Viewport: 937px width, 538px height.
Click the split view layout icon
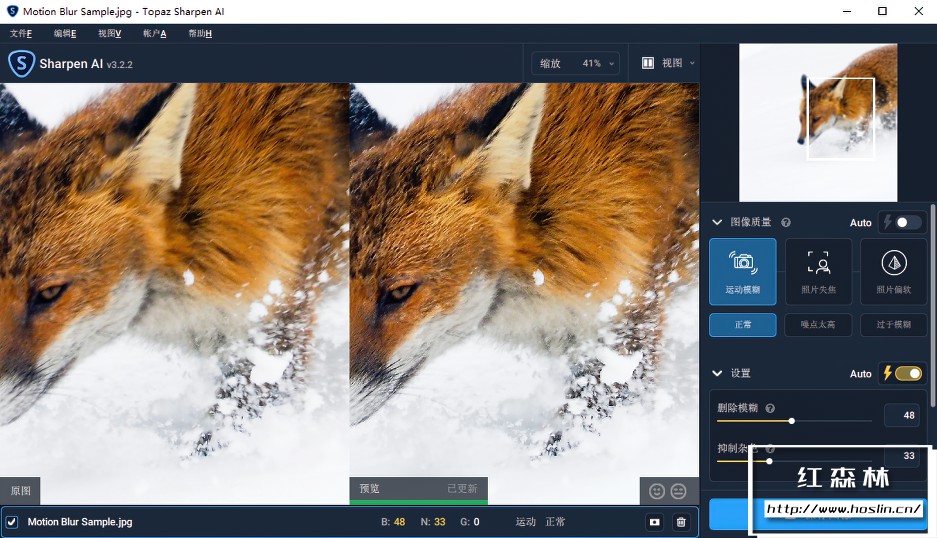click(x=648, y=63)
